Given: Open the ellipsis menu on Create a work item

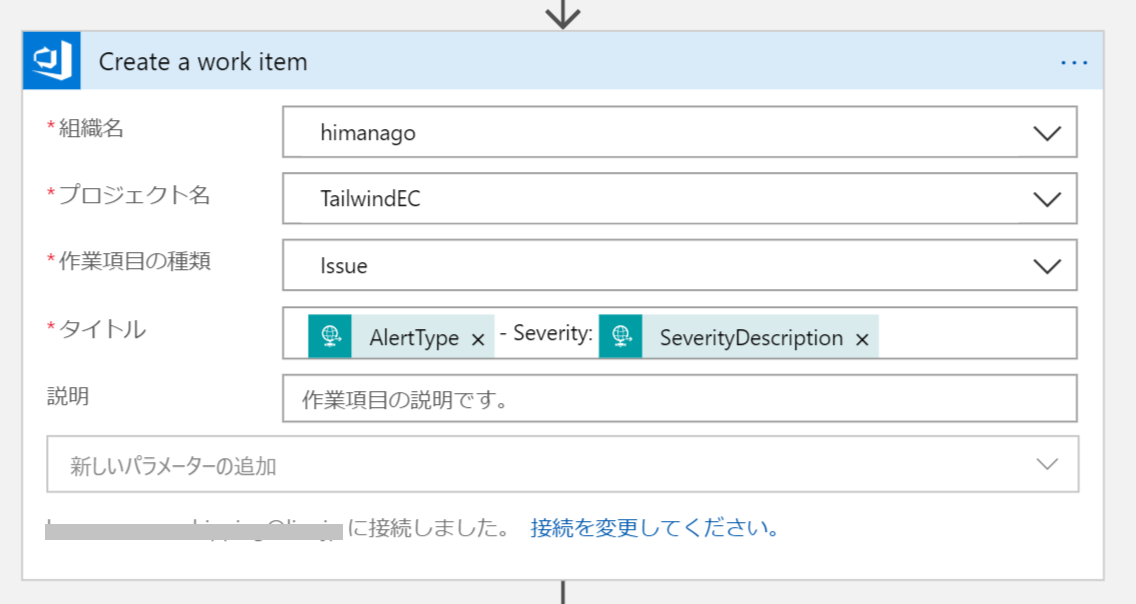Looking at the screenshot, I should 1074,63.
